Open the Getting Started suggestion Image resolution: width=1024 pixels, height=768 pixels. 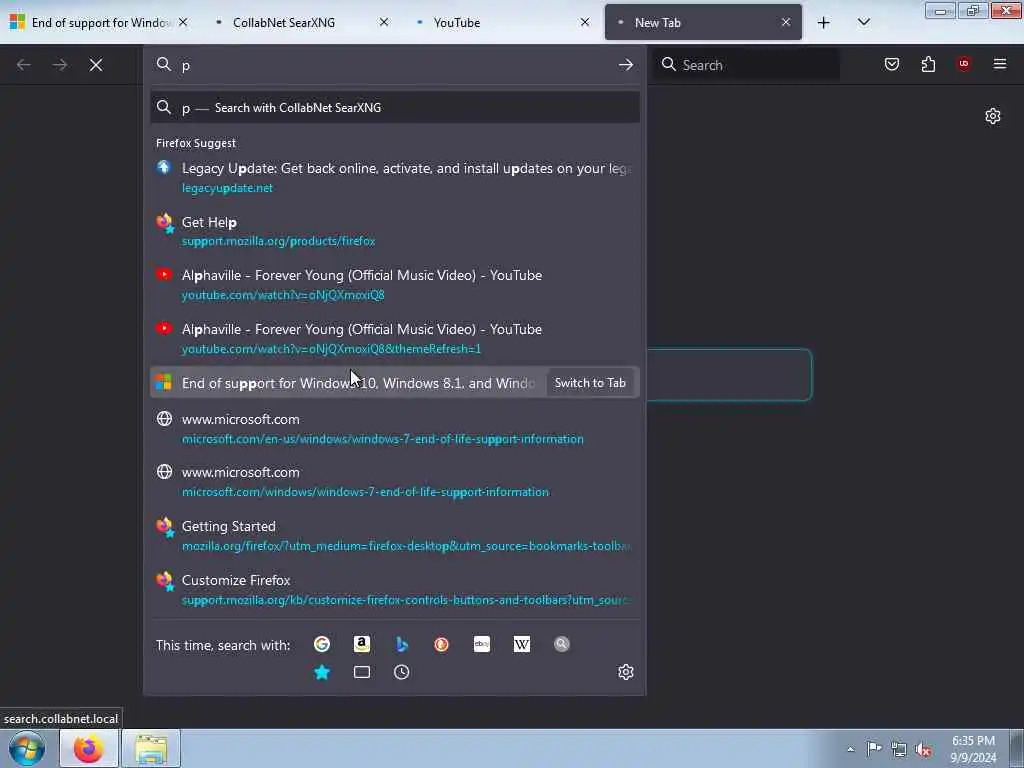coord(394,536)
